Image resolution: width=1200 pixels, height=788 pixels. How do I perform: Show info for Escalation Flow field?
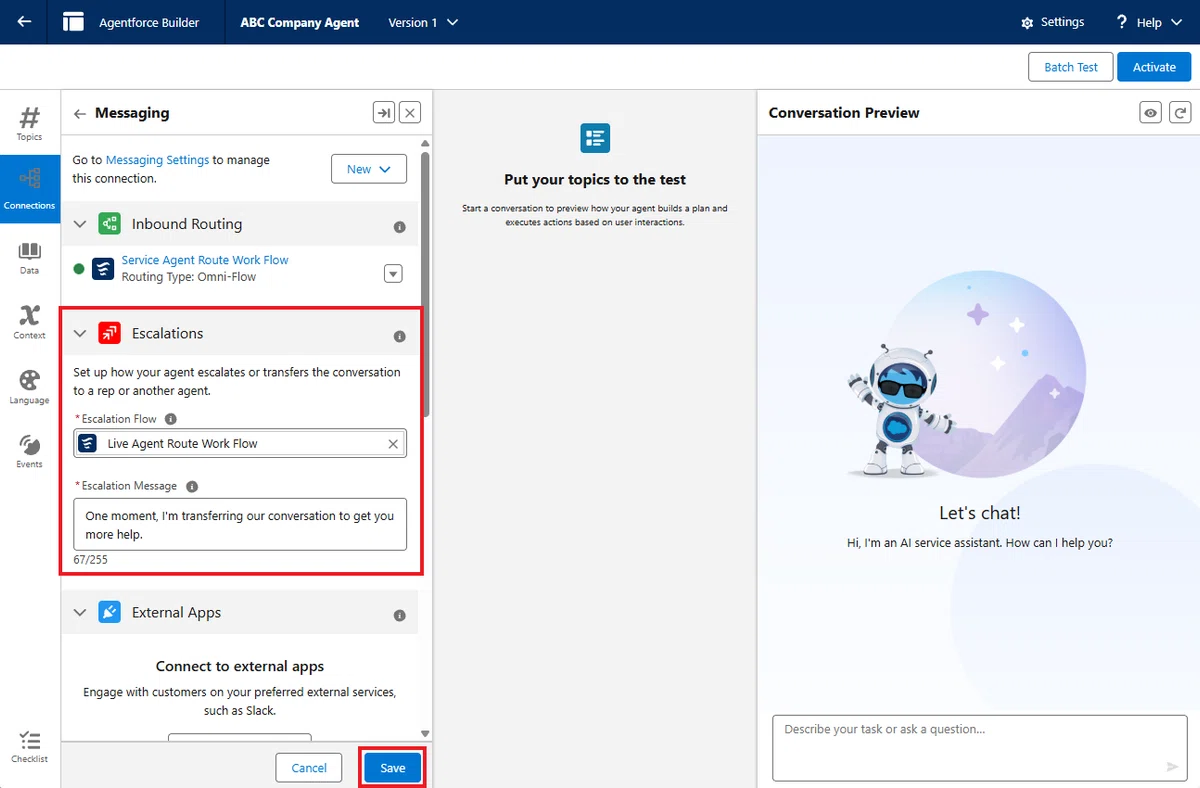coord(171,419)
